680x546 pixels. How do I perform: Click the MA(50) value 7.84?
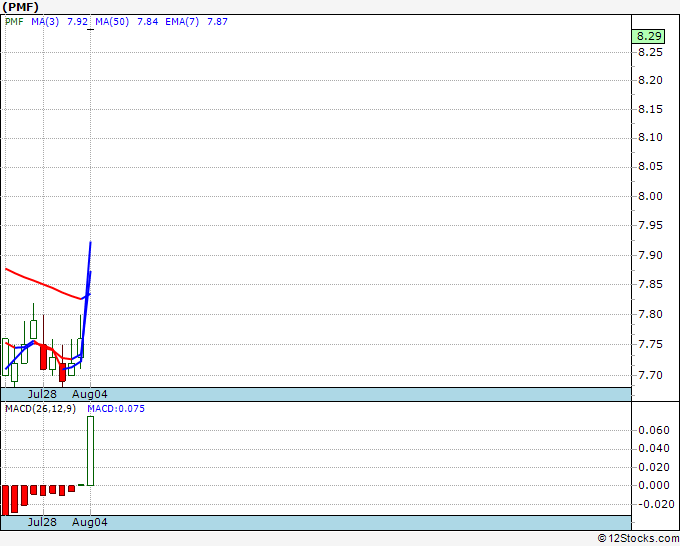click(x=147, y=21)
